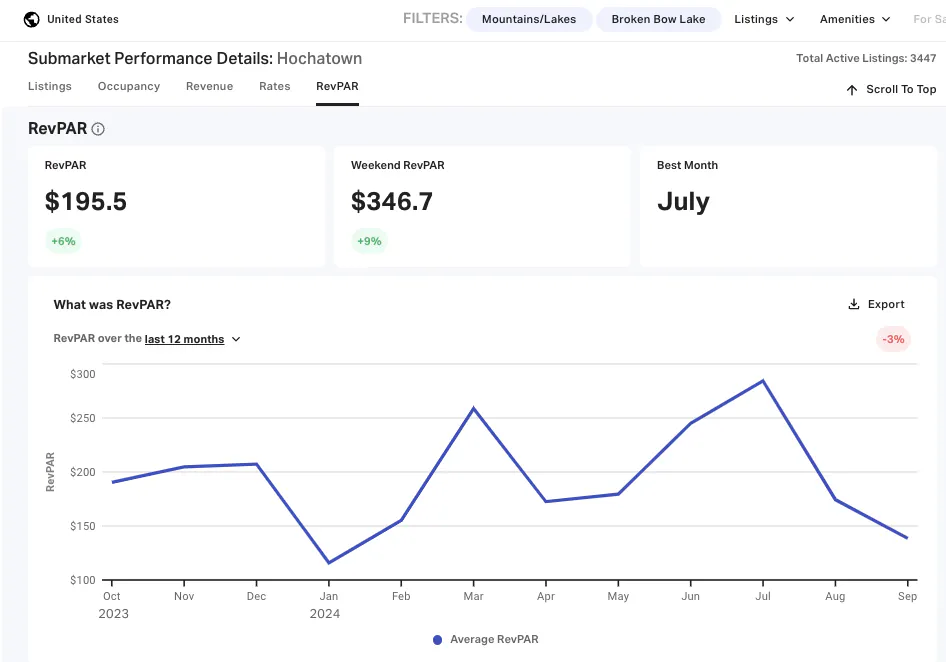Click the United States location label

[83, 19]
